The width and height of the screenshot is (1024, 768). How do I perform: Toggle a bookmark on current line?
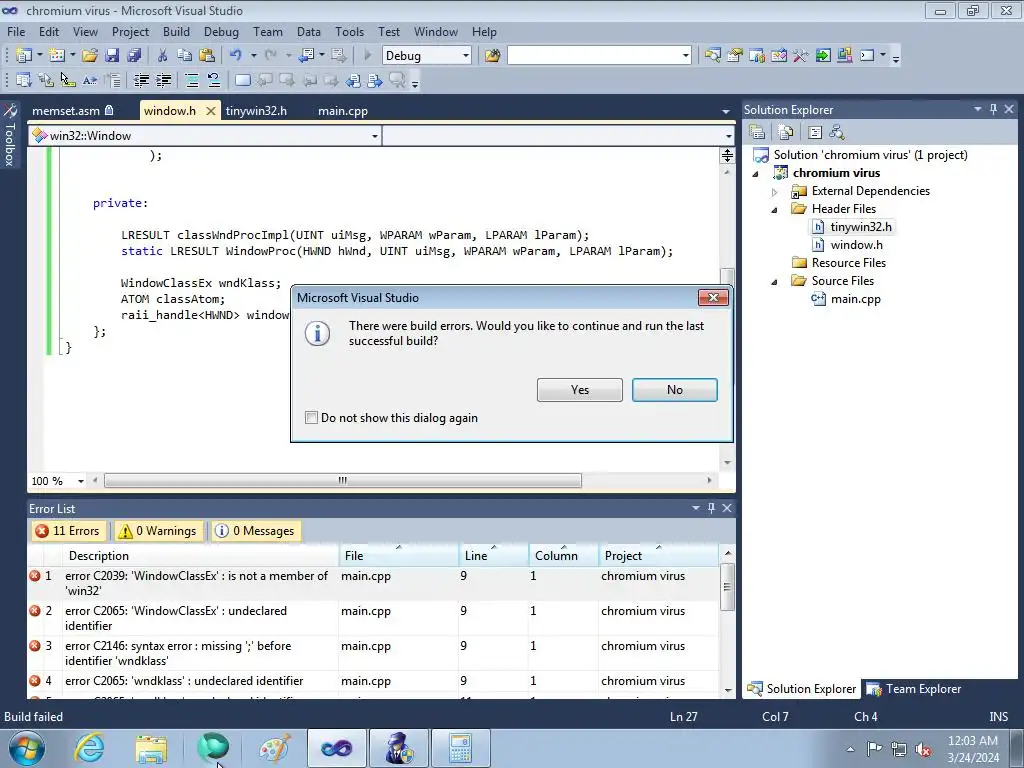tap(242, 80)
